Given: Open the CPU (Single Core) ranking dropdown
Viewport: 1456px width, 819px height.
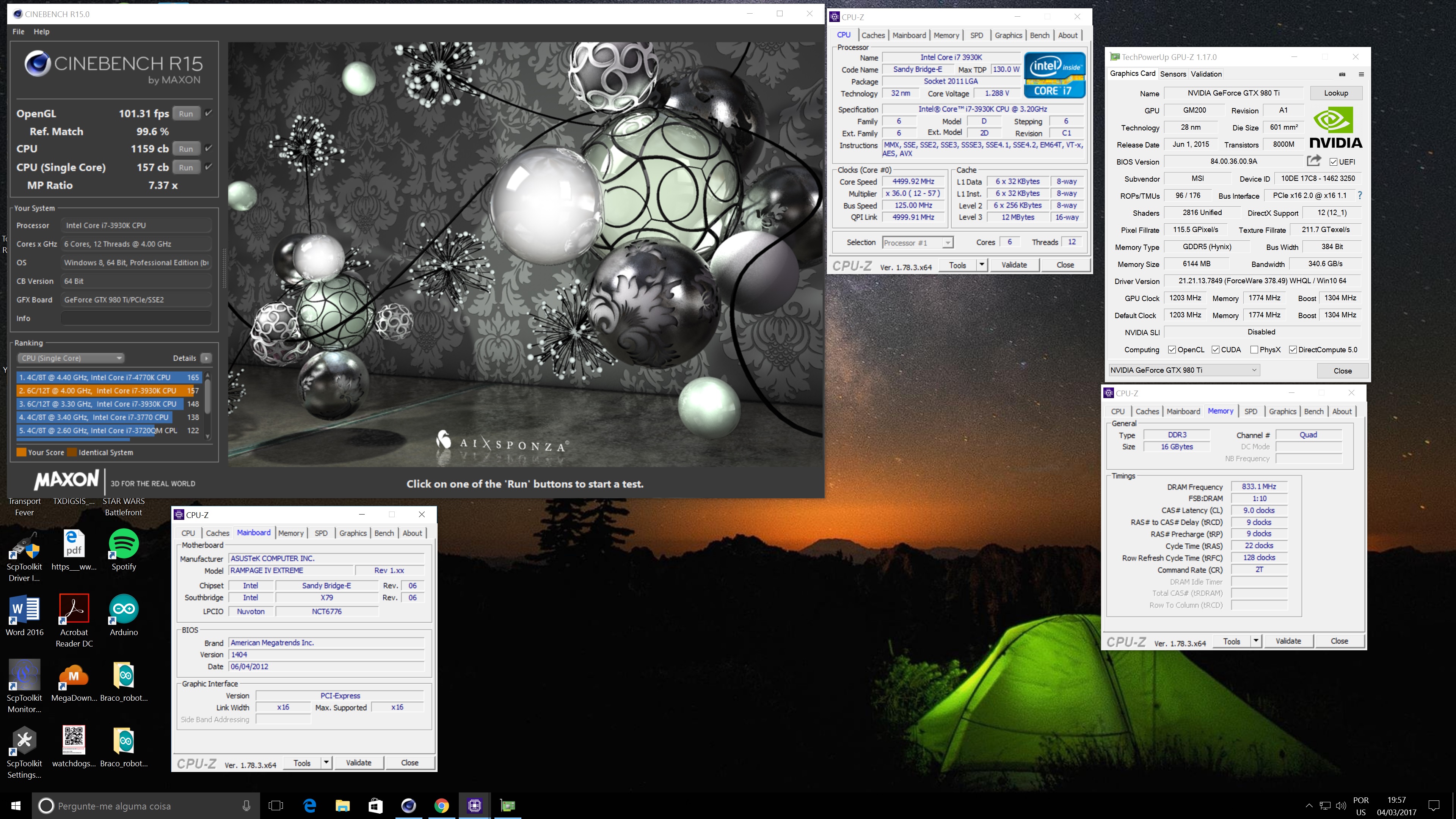Looking at the screenshot, I should pyautogui.click(x=71, y=358).
